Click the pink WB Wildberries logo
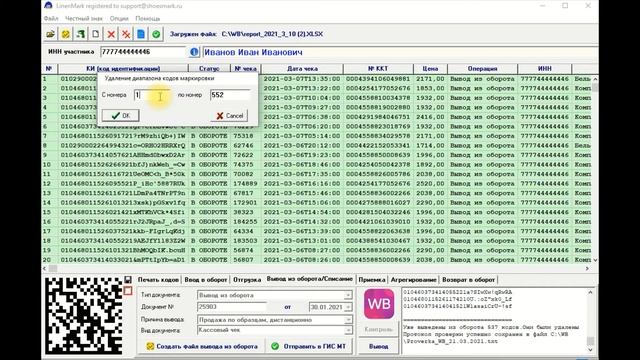This screenshot has width=640, height=360. tap(379, 304)
